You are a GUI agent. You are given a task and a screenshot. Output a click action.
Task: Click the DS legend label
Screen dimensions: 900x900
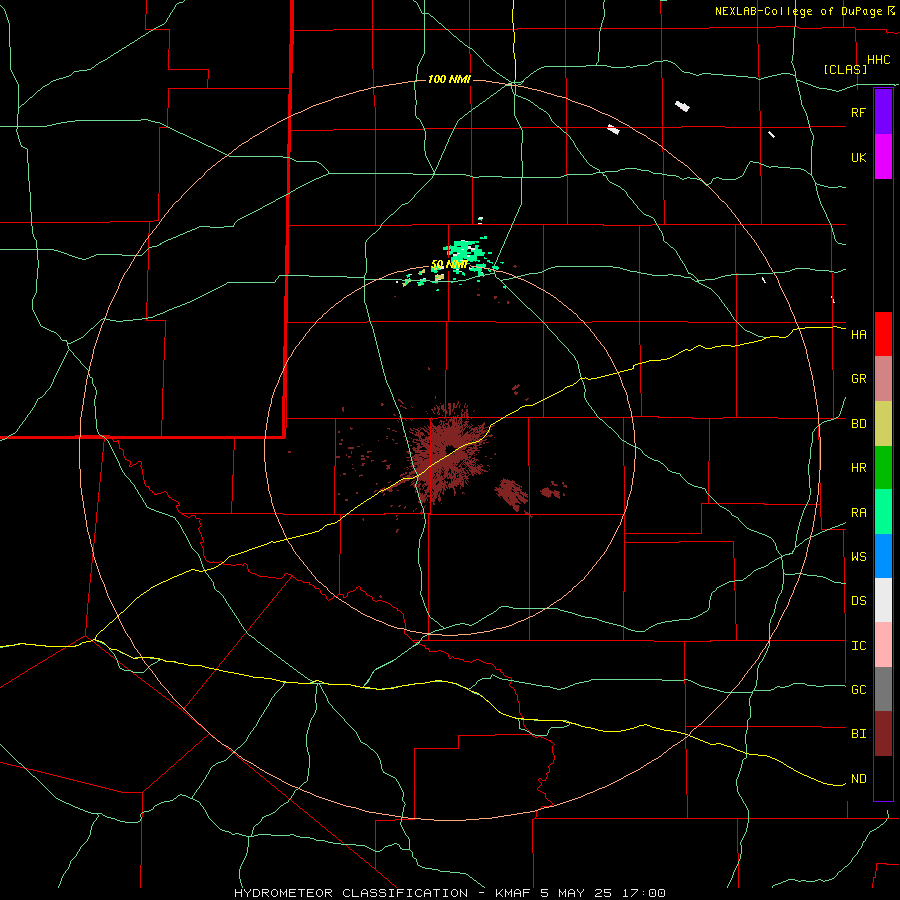(858, 601)
